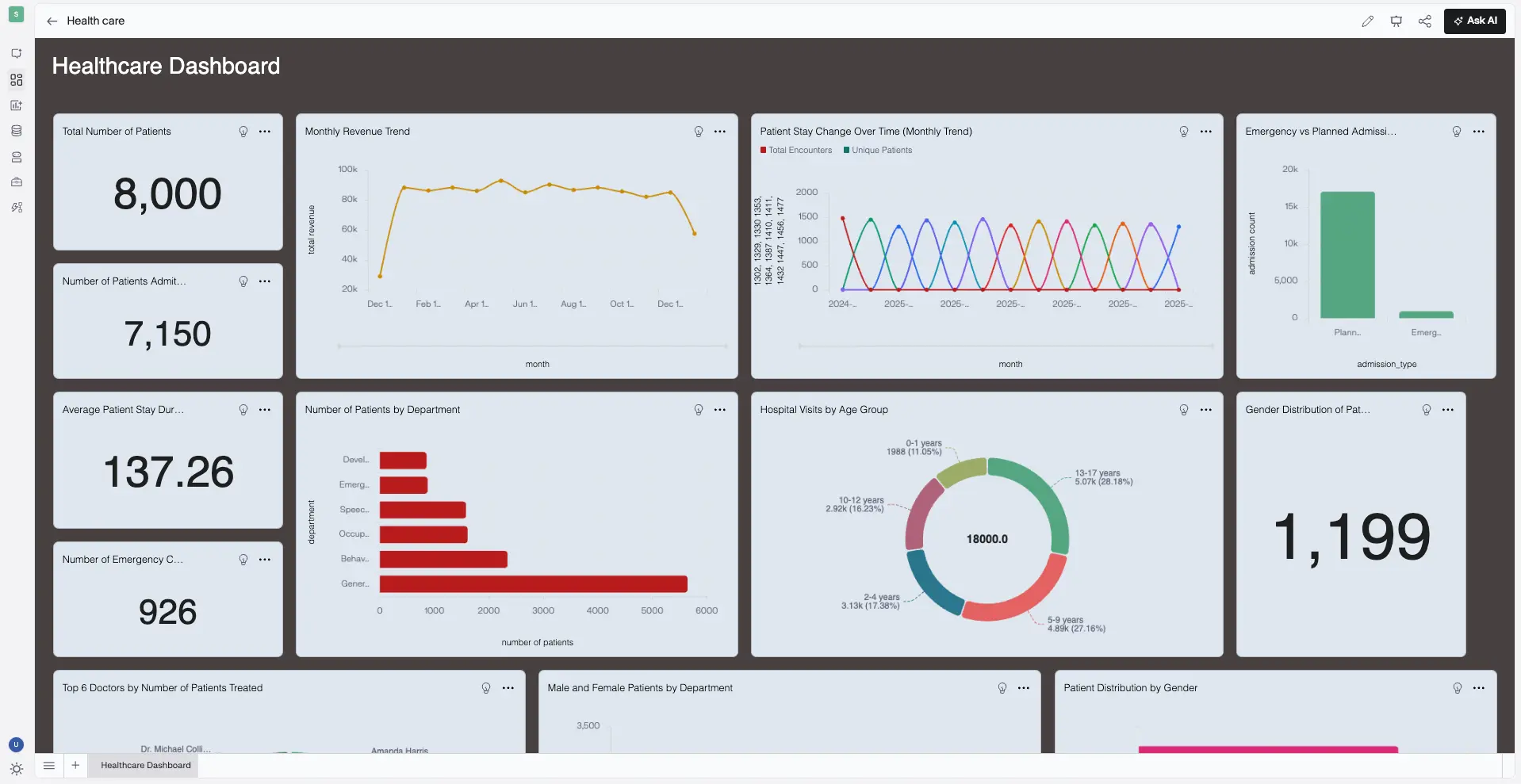Click the 8,000 total patients value
This screenshot has height=784, width=1521.
tap(167, 194)
